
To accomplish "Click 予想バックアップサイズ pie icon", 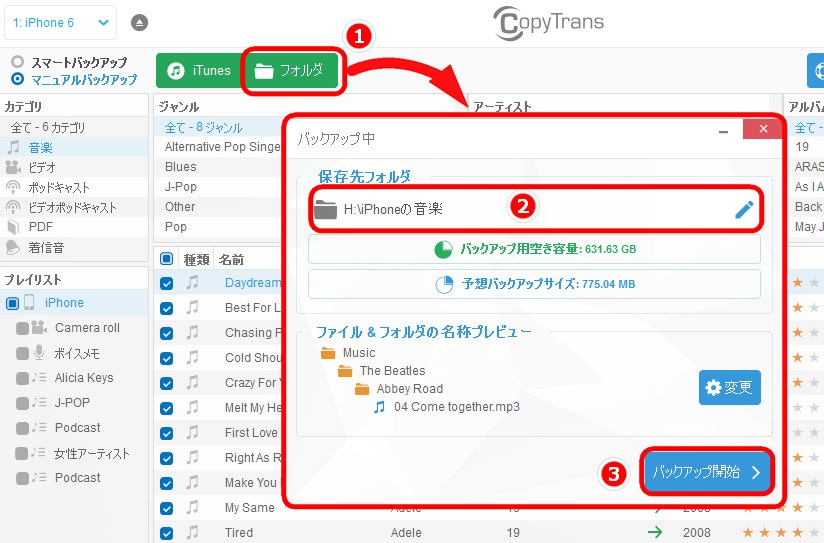I will (x=444, y=284).
